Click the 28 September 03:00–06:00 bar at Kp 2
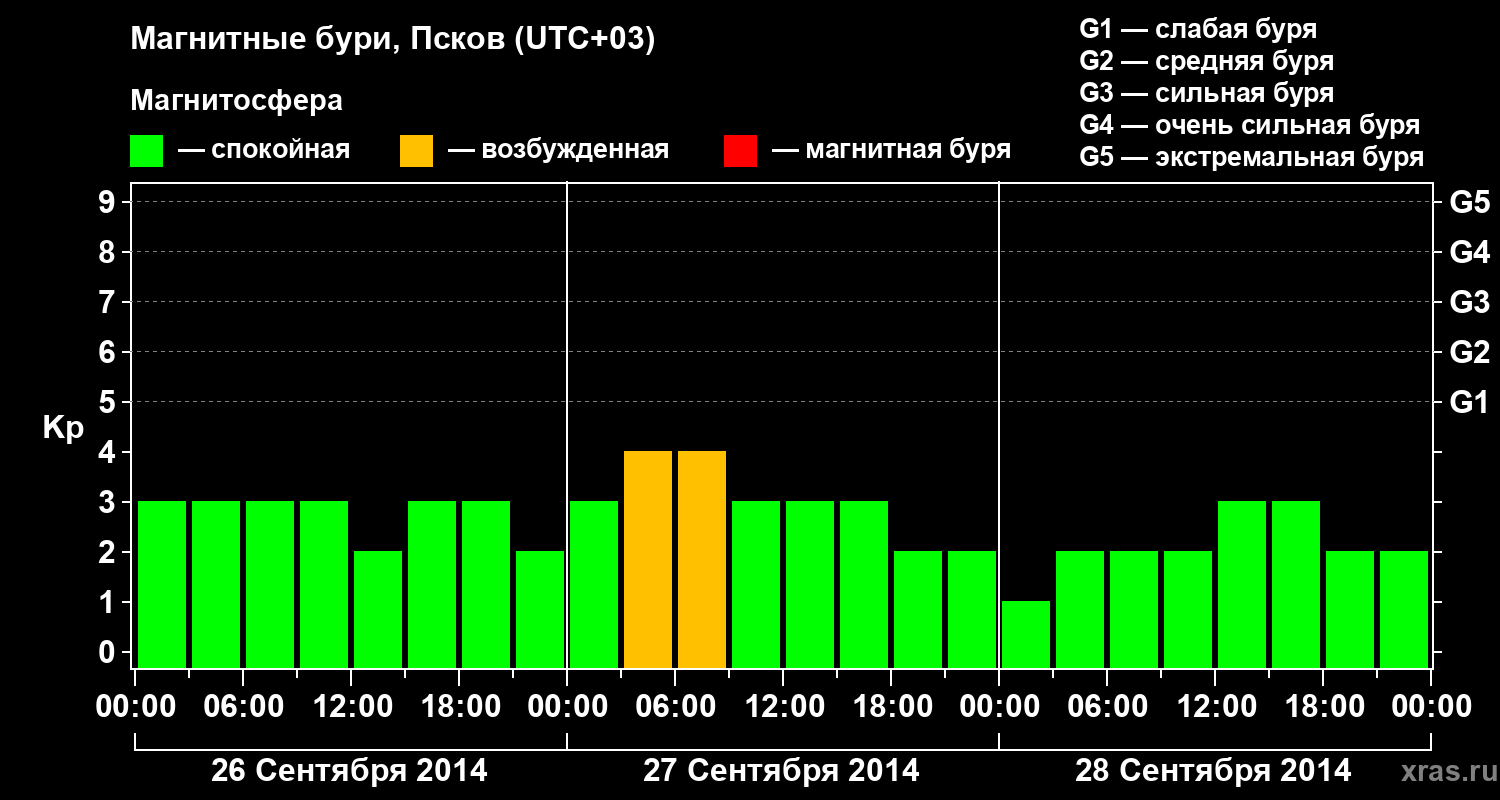This screenshot has width=1500, height=800. coord(1080,609)
